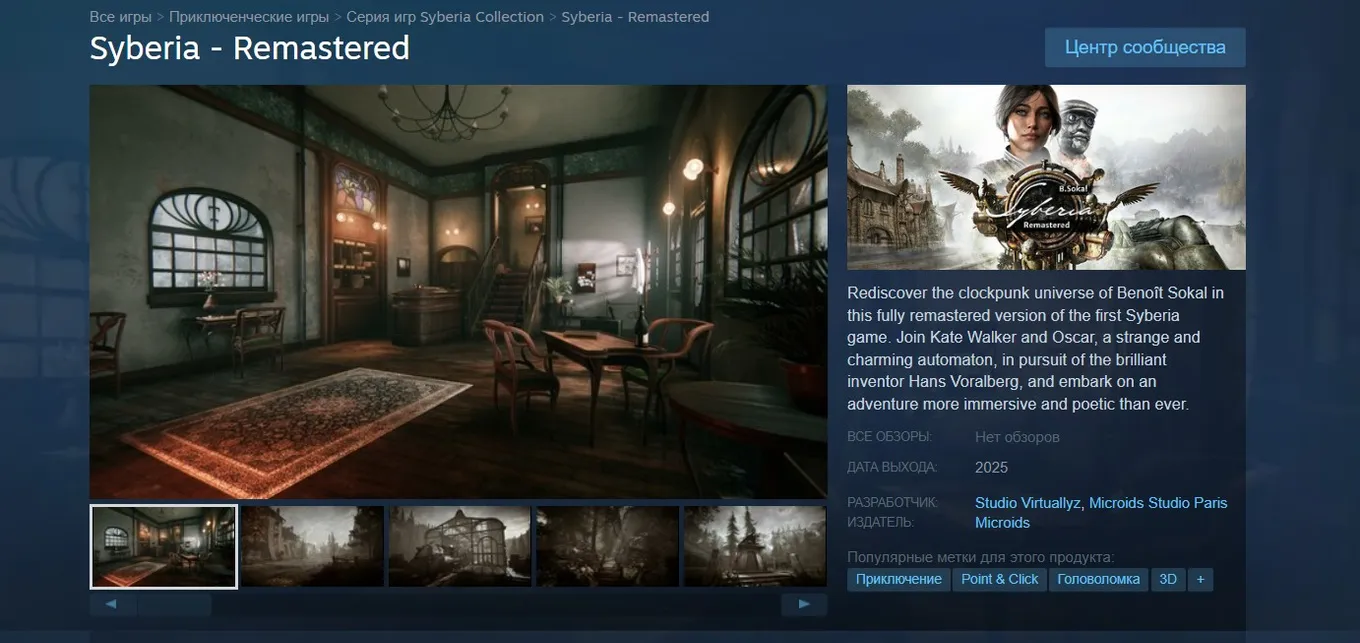Select the 'Point & Click' tag

(1000, 579)
